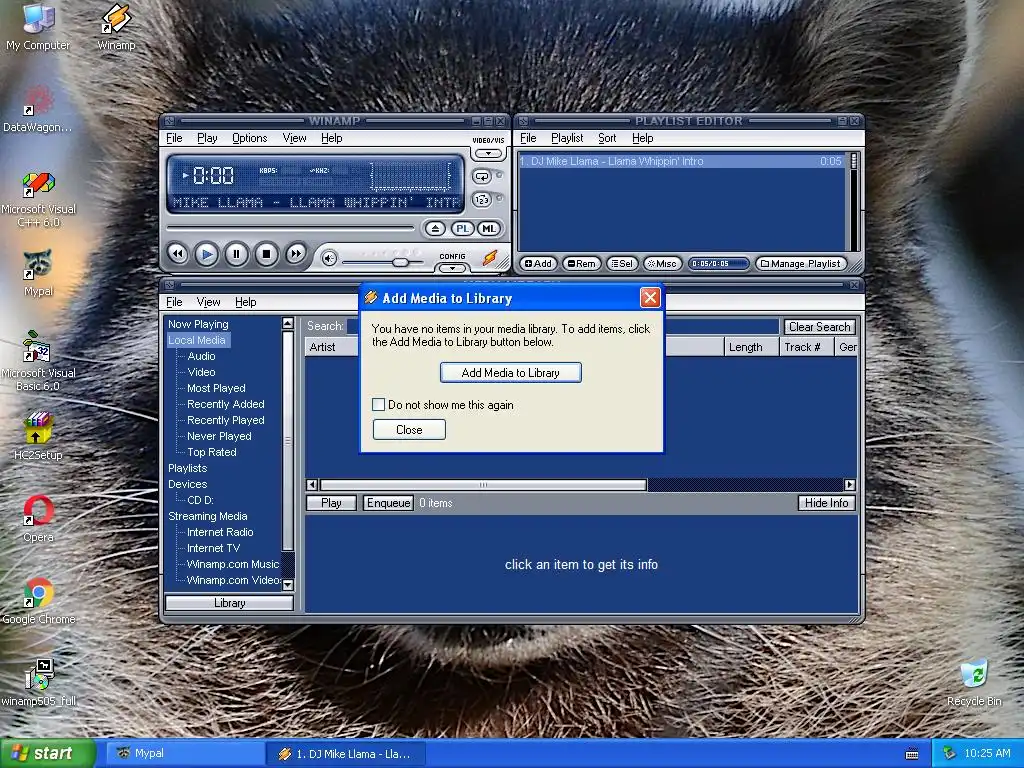Switch to Mypal taskbar item
Viewport: 1024px width, 768px height.
coord(185,753)
